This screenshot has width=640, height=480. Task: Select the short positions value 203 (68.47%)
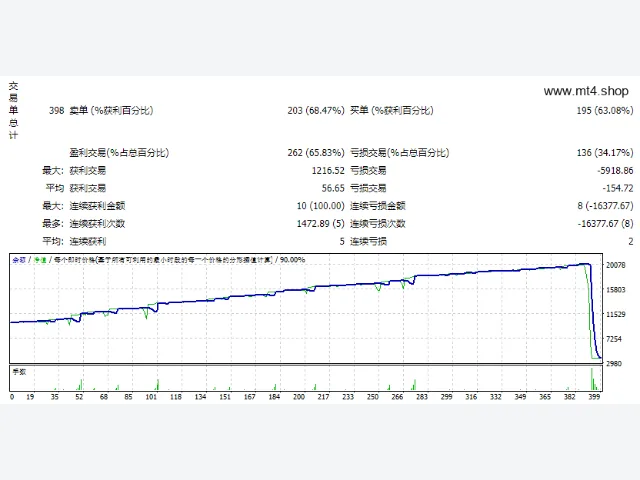point(316,111)
